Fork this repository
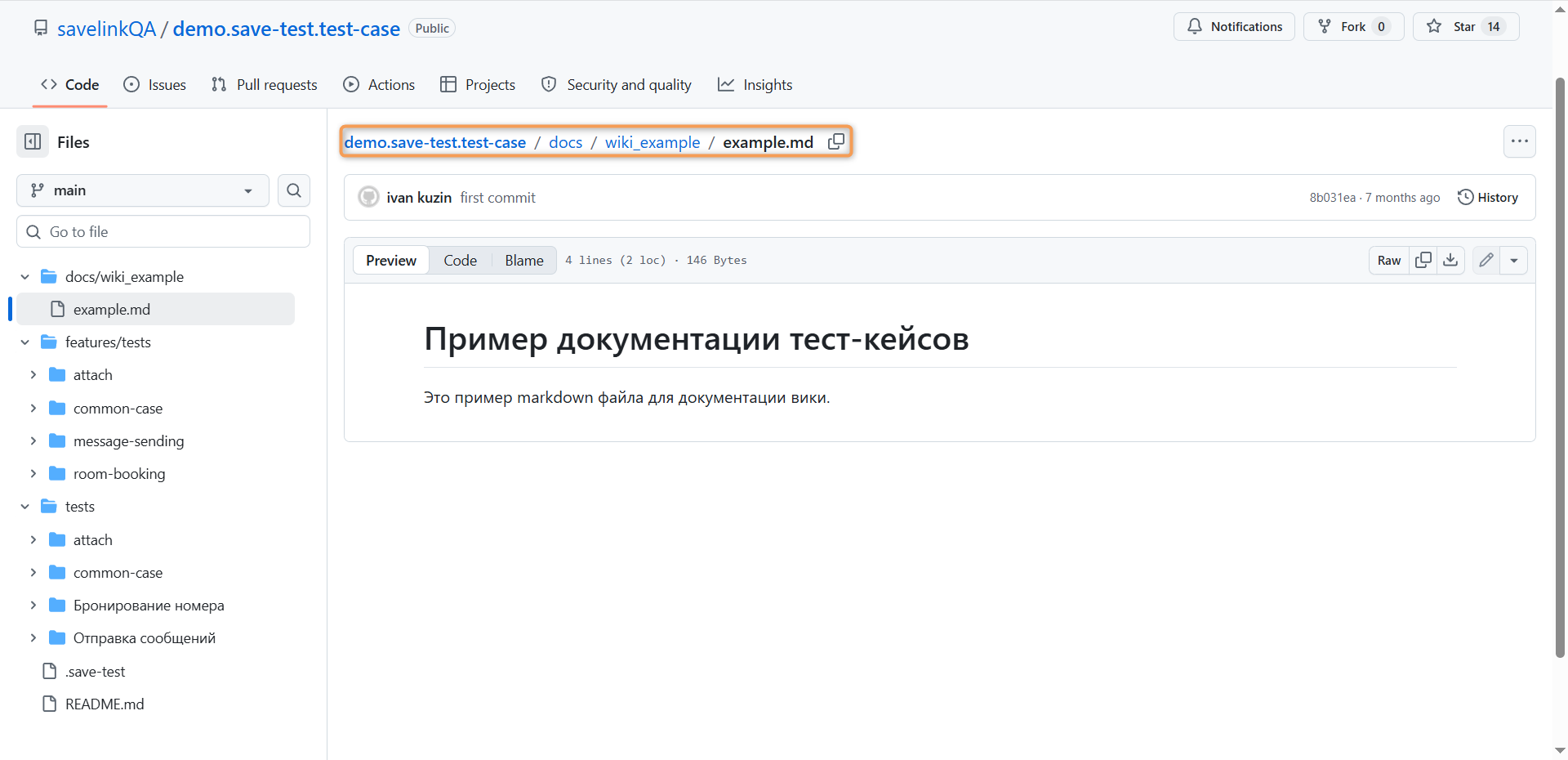 (x=1353, y=26)
